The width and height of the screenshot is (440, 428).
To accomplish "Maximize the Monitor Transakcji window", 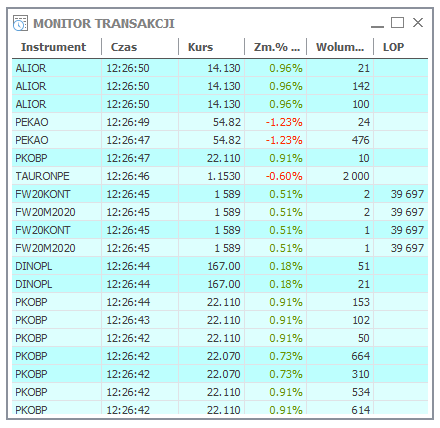I will pos(397,23).
